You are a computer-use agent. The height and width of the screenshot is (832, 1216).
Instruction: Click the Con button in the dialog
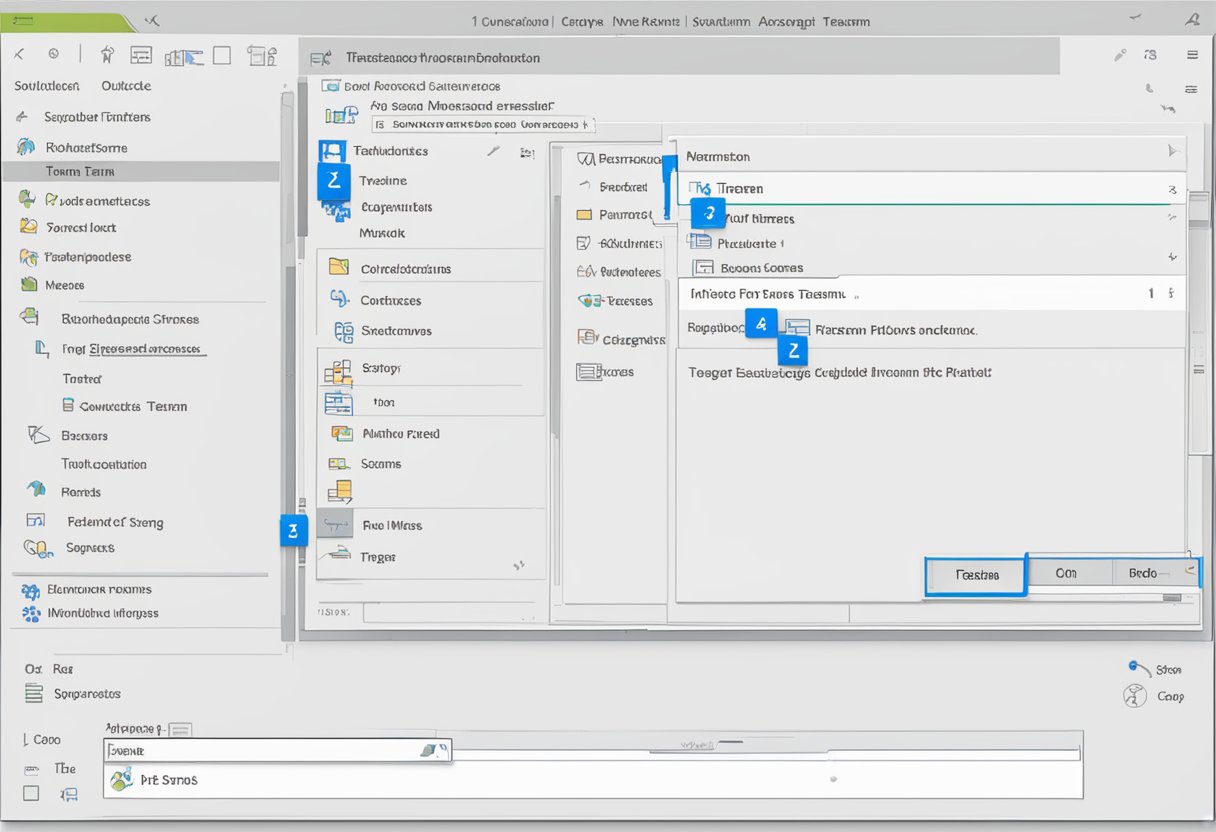[x=1068, y=572]
